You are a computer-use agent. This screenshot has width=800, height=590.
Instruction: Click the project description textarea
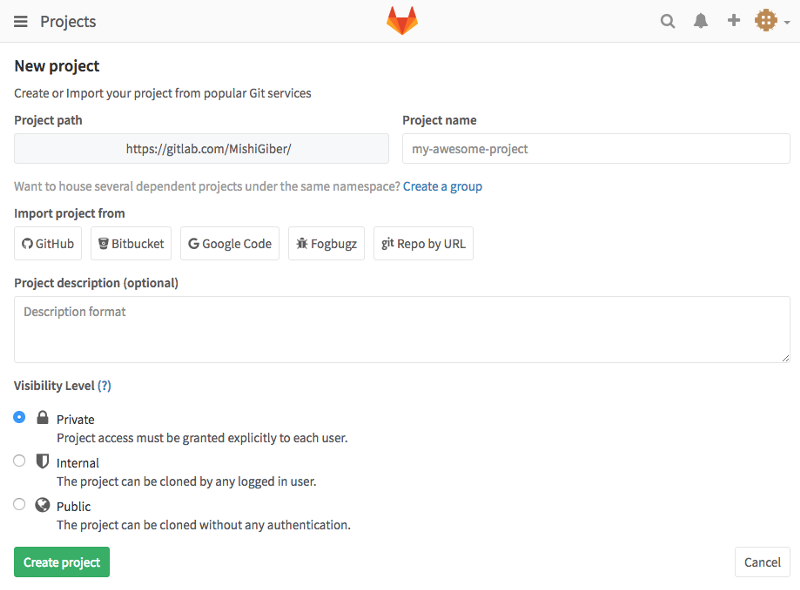point(400,330)
